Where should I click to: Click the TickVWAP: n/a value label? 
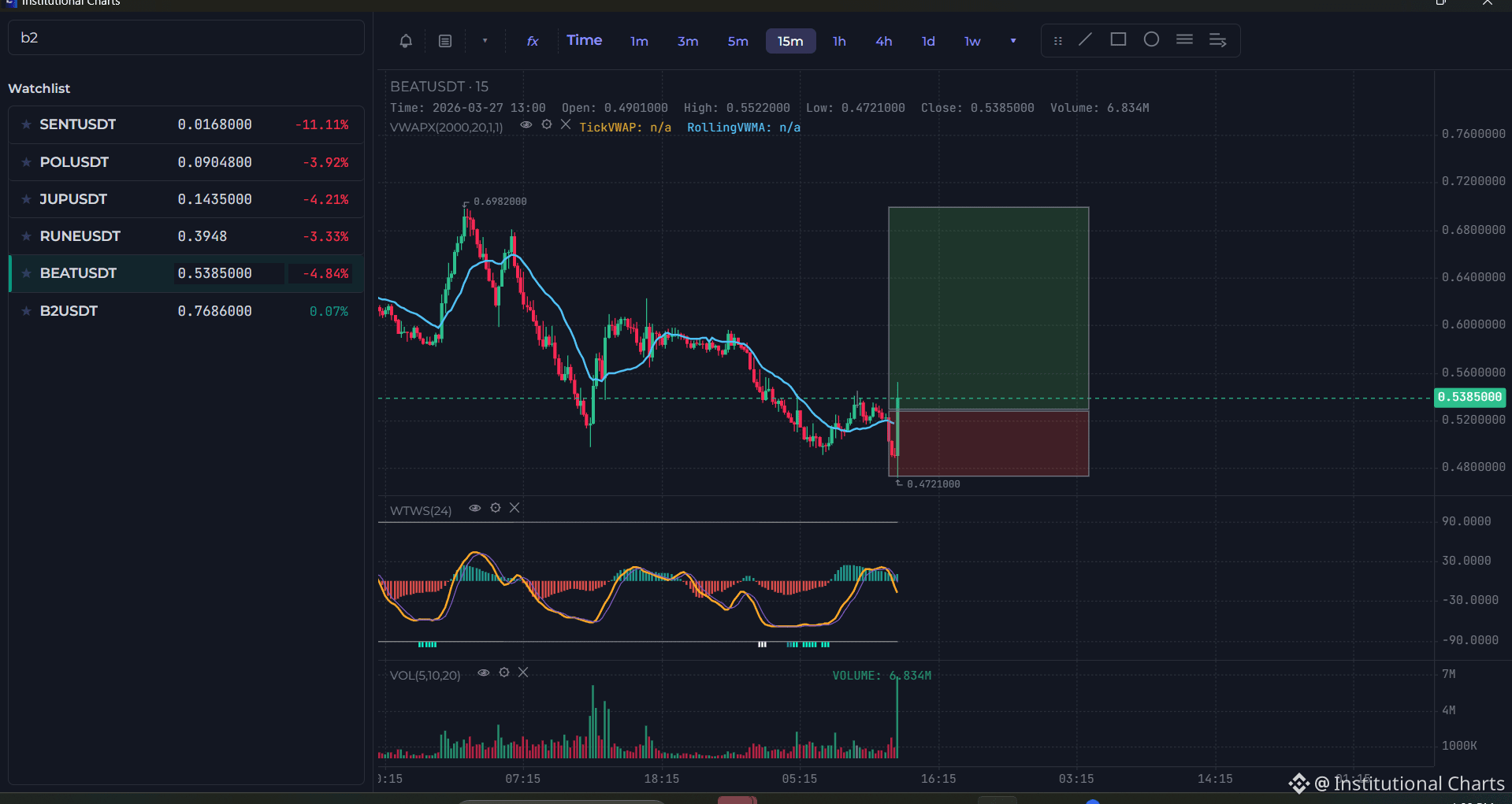coord(626,128)
